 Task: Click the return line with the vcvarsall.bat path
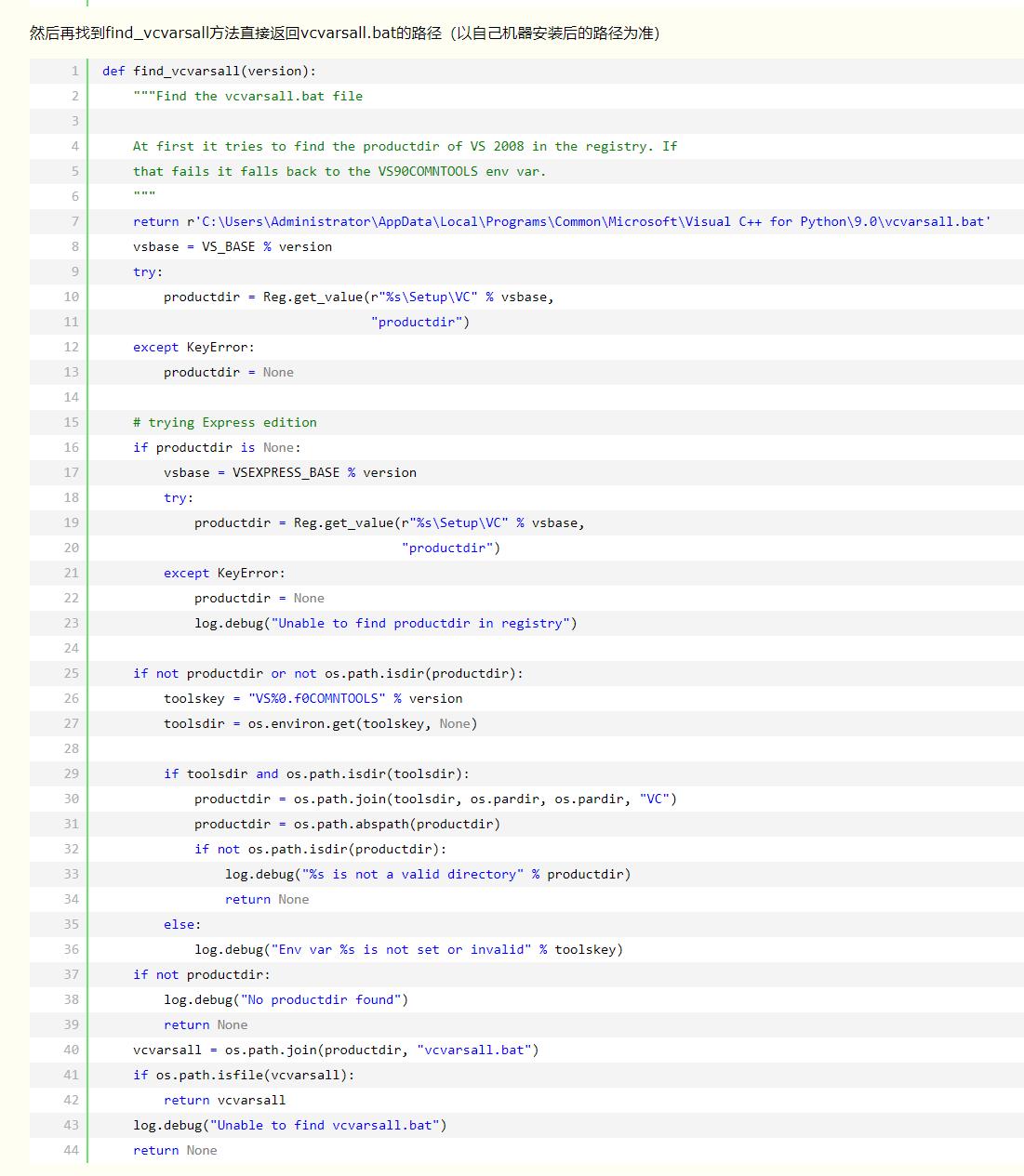click(563, 221)
